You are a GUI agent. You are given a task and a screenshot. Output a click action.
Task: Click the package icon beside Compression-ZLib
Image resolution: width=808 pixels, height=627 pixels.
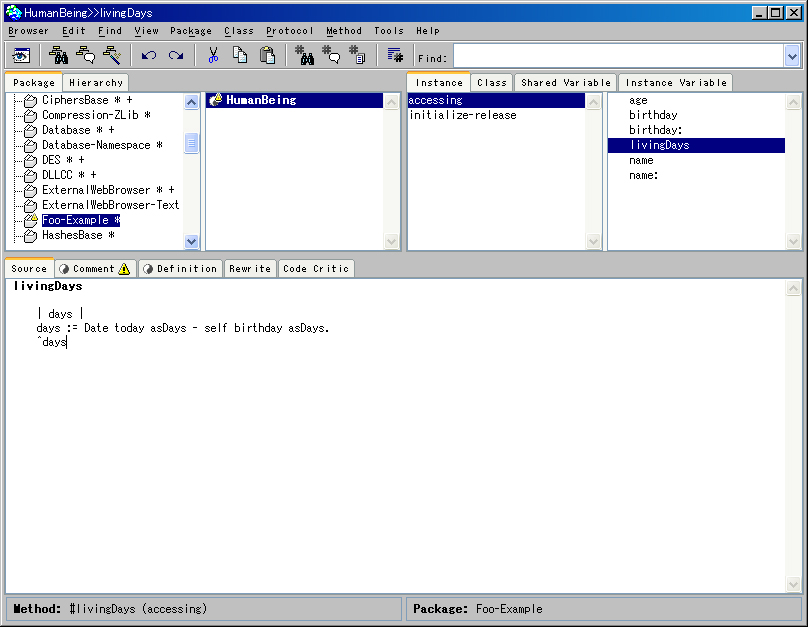[30, 115]
